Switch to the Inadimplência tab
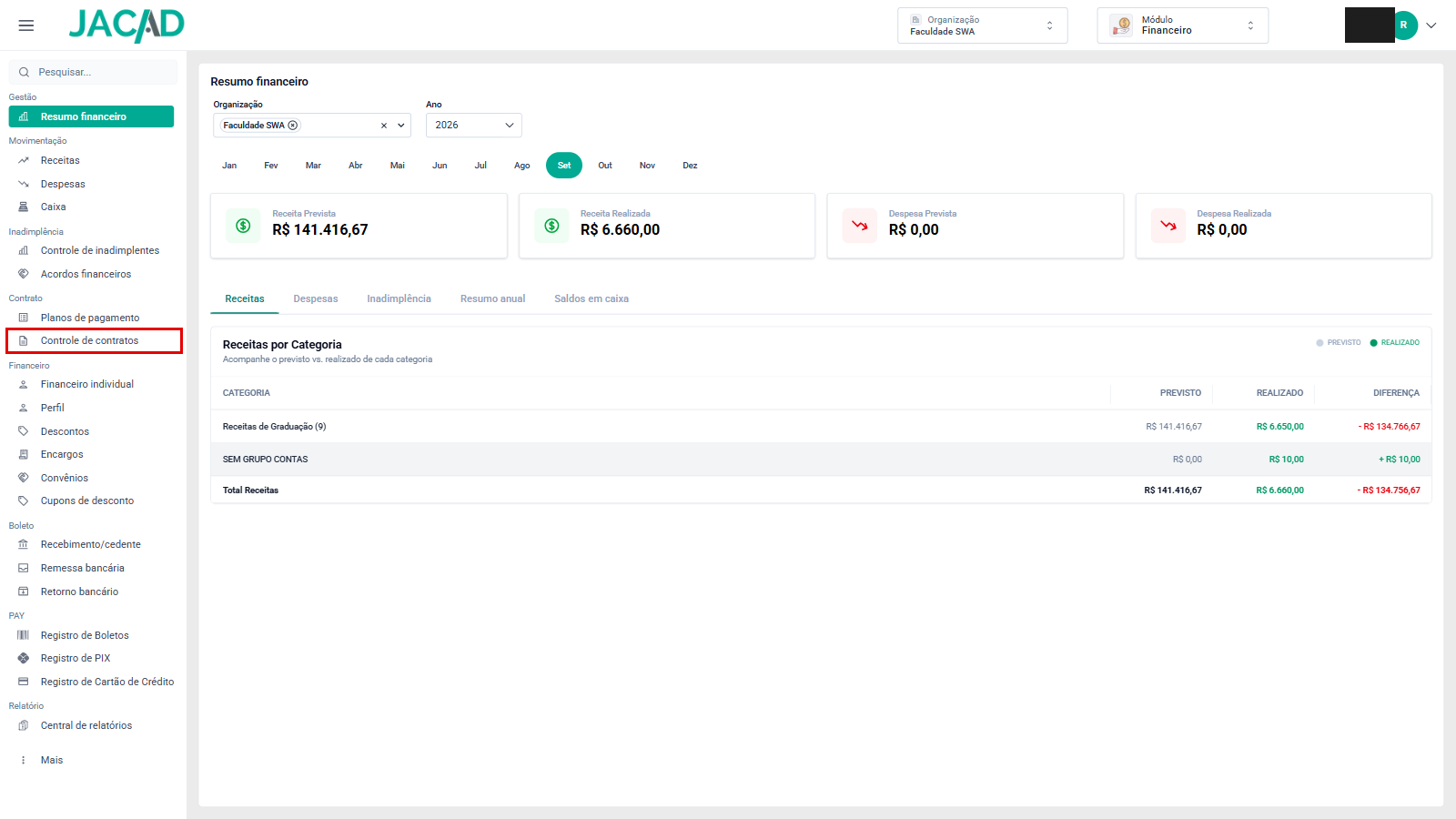Screen dimensions: 1456x819 pyautogui.click(x=399, y=298)
